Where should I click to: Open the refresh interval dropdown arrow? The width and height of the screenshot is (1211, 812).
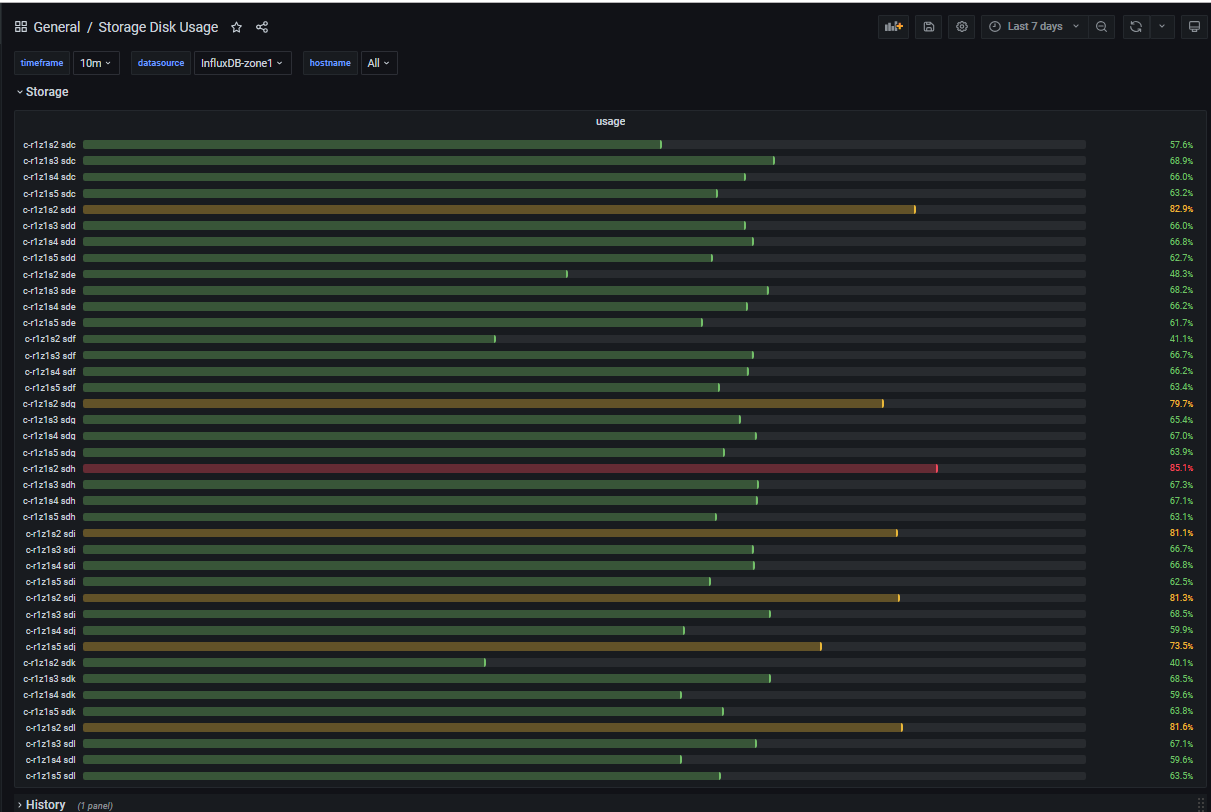(1162, 27)
